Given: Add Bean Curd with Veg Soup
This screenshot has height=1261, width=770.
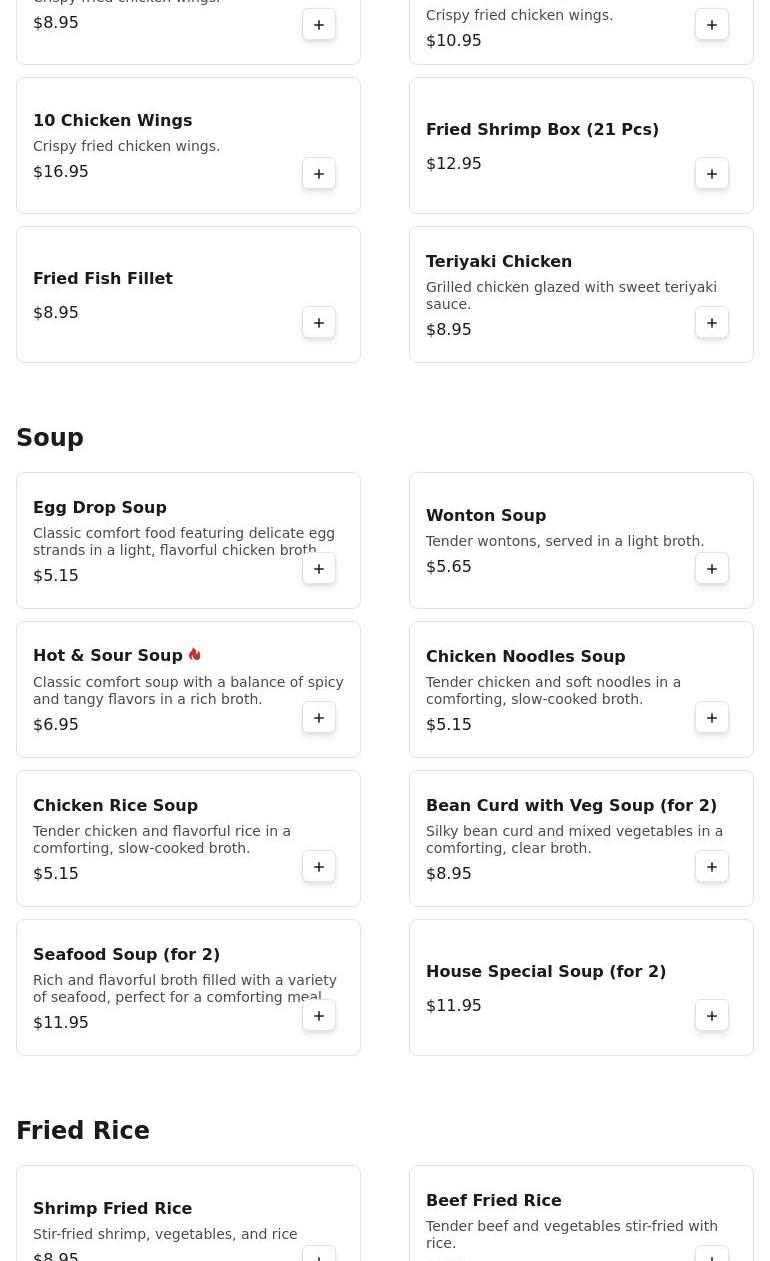Looking at the screenshot, I should pyautogui.click(x=712, y=867).
